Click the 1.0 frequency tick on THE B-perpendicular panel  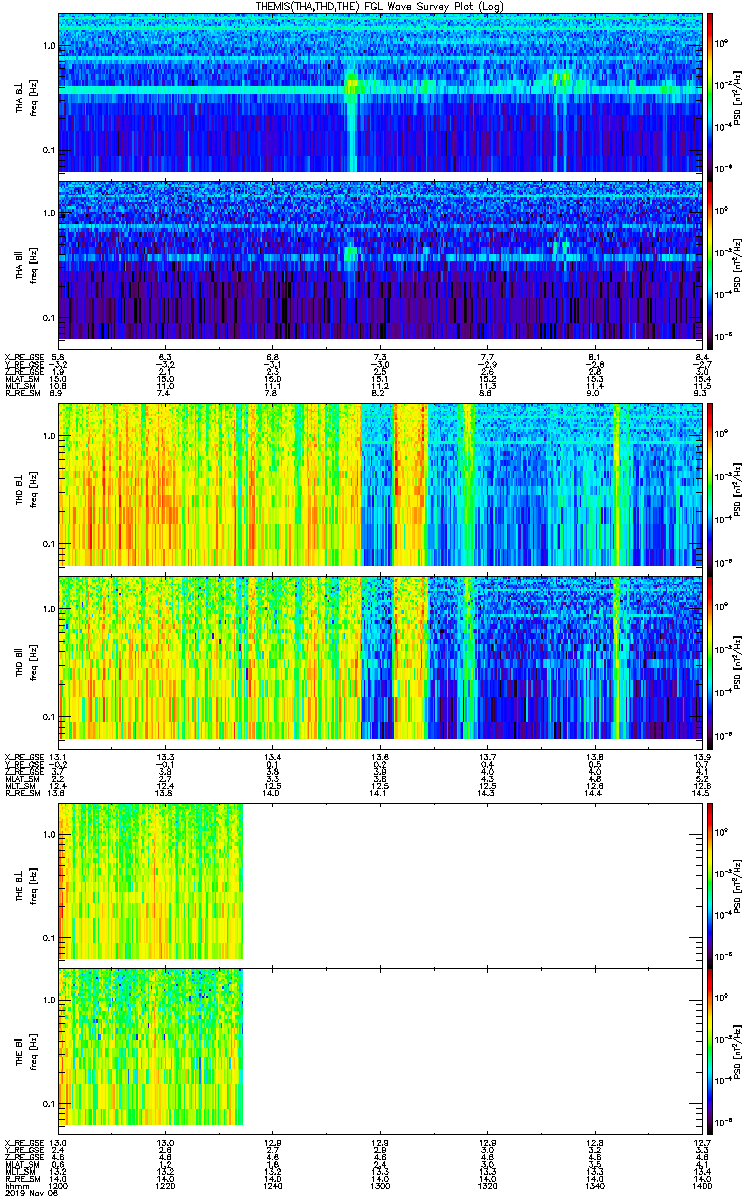(48, 834)
